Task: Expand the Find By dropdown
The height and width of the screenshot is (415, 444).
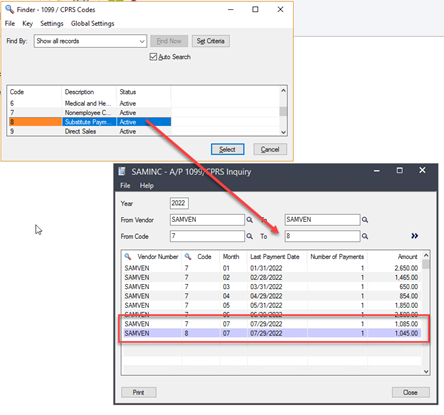Action: (x=142, y=41)
